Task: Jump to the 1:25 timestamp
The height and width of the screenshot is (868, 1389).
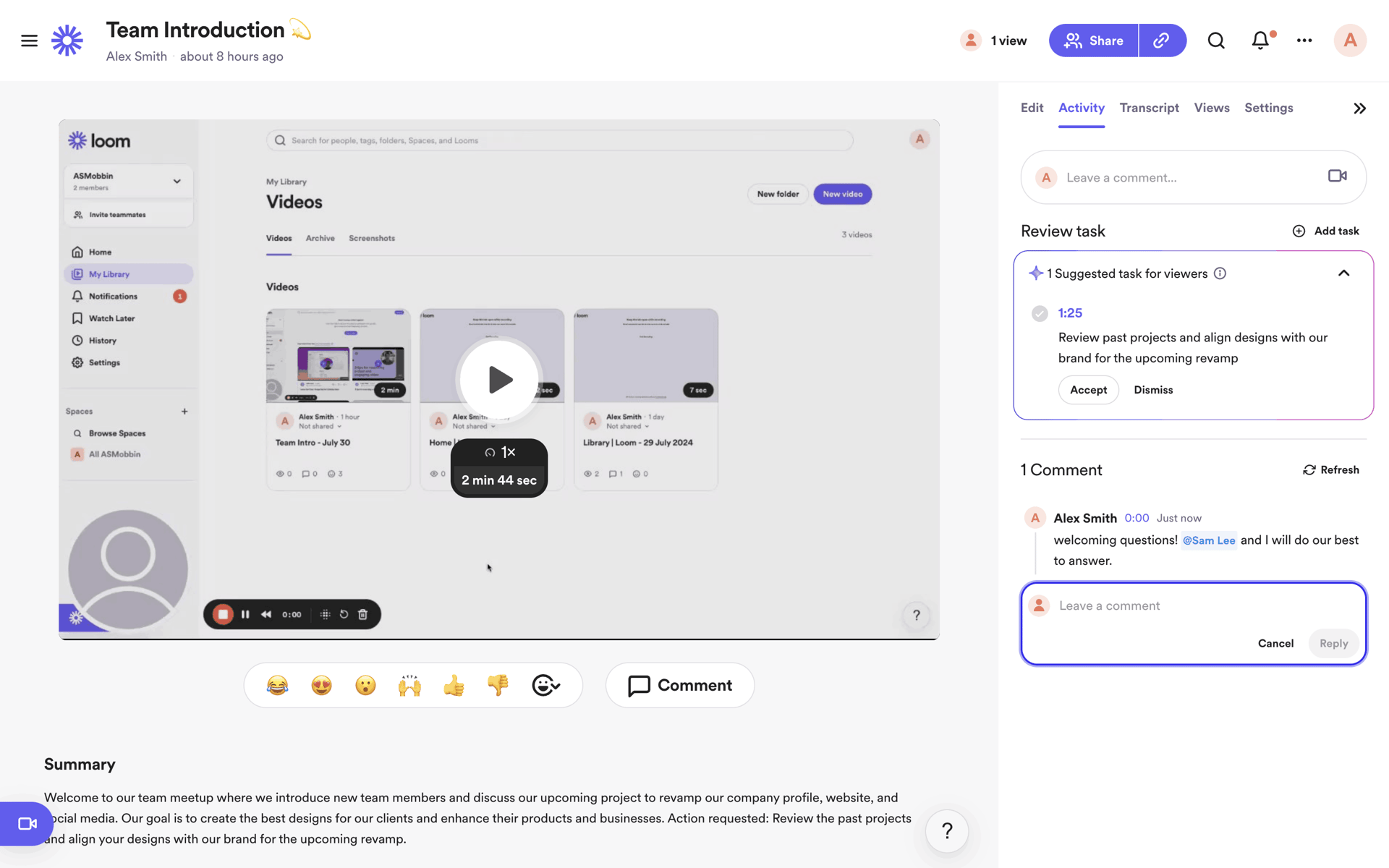Action: [1070, 313]
